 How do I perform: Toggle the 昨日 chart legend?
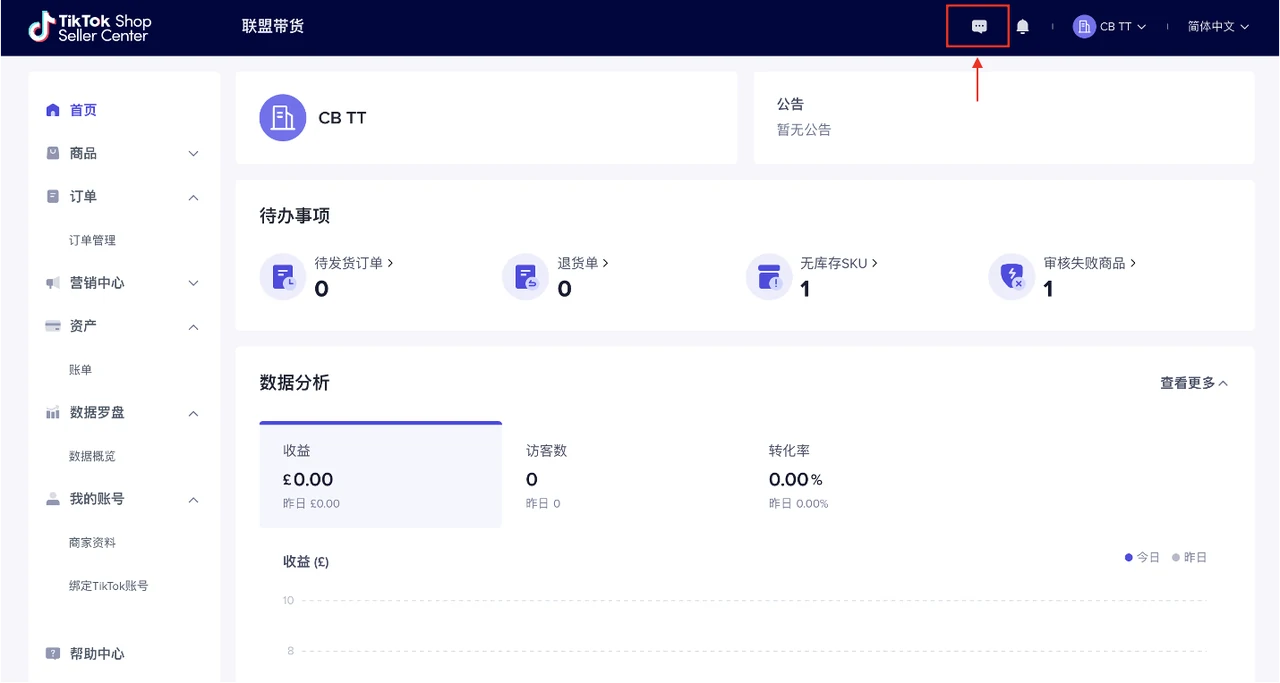click(1190, 557)
